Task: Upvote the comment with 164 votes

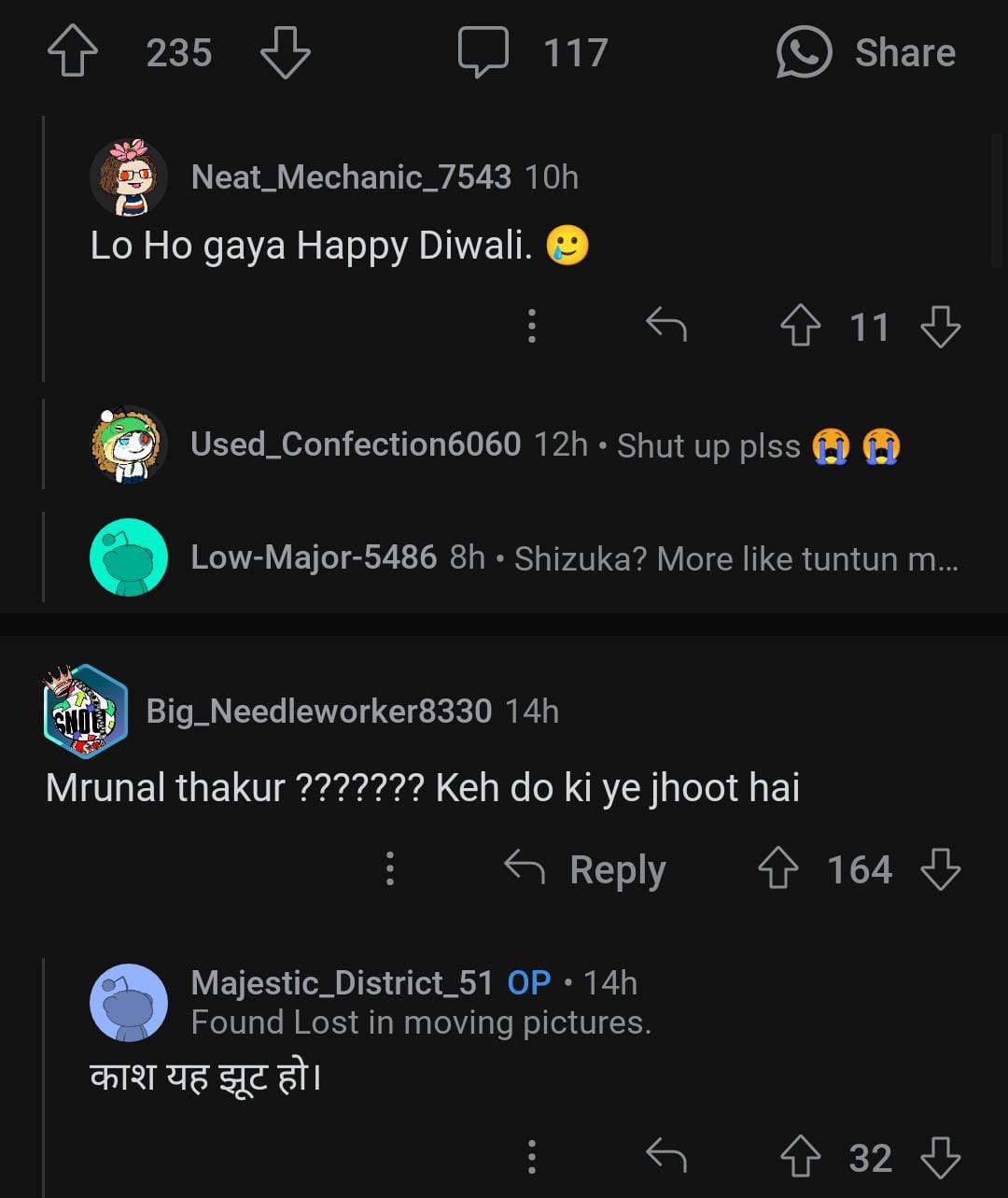Action: tap(778, 869)
